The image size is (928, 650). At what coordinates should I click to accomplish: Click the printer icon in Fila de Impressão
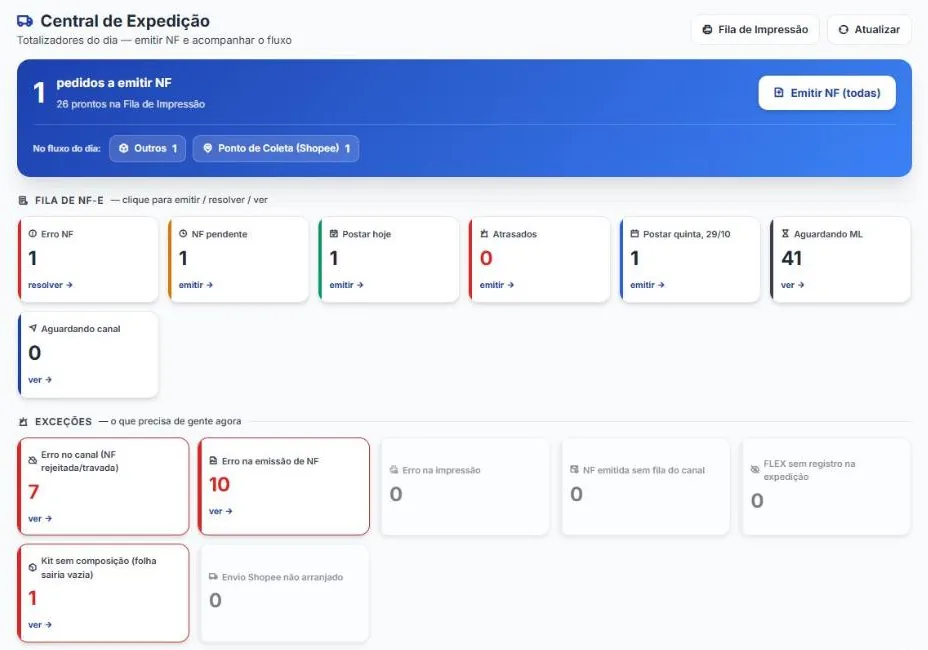[707, 30]
